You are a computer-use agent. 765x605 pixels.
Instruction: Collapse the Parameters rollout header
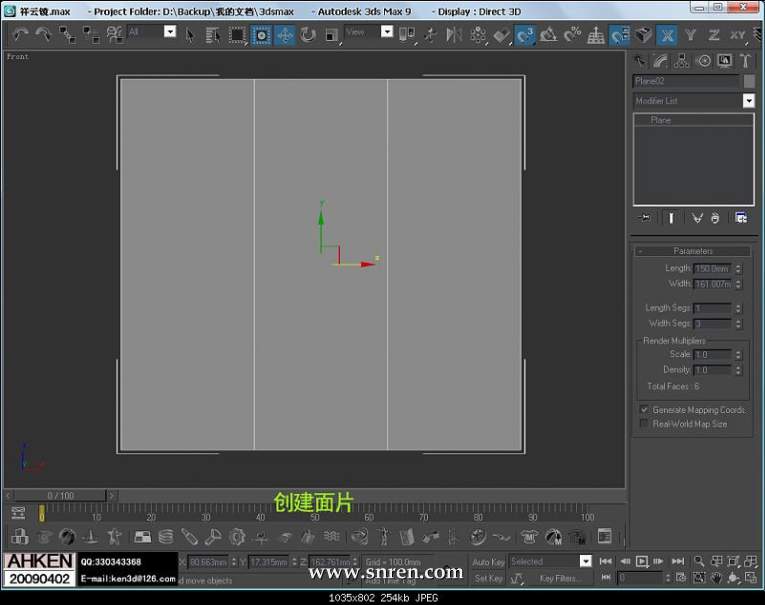pyautogui.click(x=692, y=251)
